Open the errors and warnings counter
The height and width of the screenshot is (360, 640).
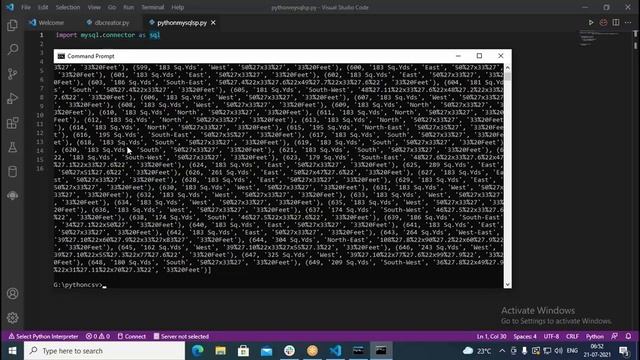point(98,336)
